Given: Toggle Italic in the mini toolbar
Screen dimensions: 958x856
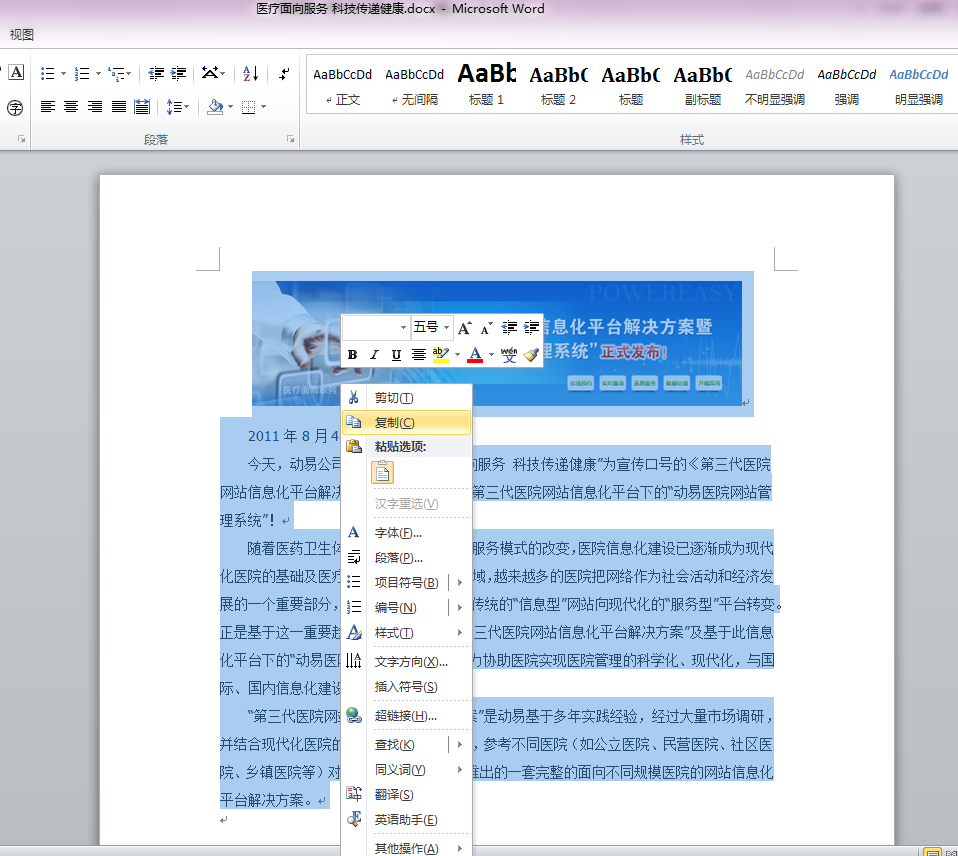Looking at the screenshot, I should tap(374, 355).
